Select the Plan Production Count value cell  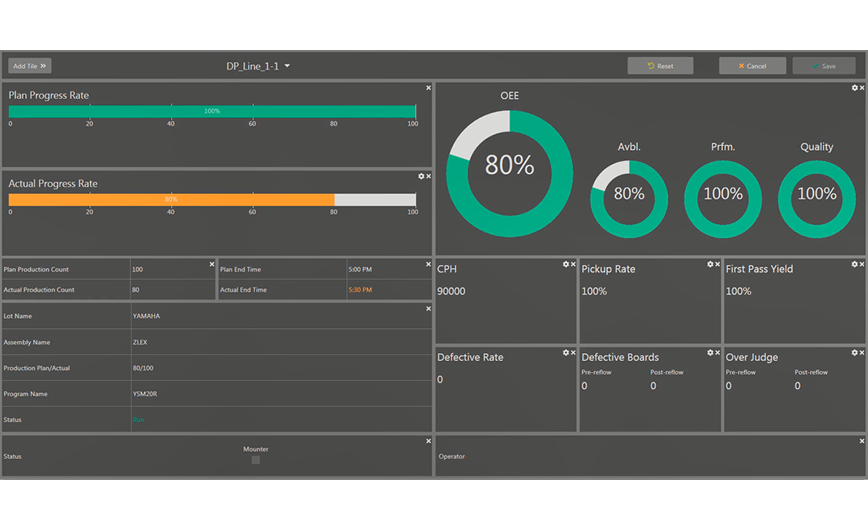tap(171, 269)
